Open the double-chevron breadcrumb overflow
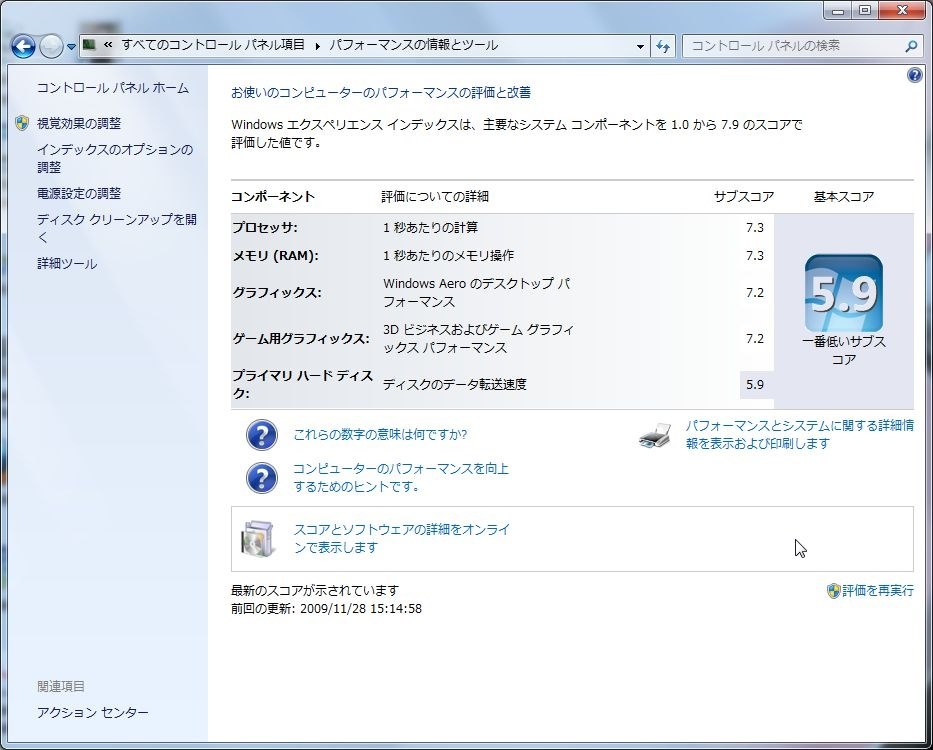933x750 pixels. pos(108,45)
